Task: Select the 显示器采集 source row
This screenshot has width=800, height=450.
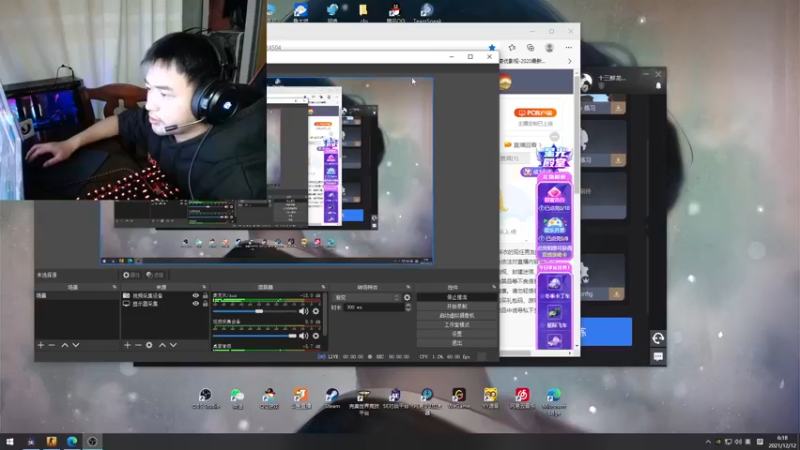Action: (x=165, y=304)
